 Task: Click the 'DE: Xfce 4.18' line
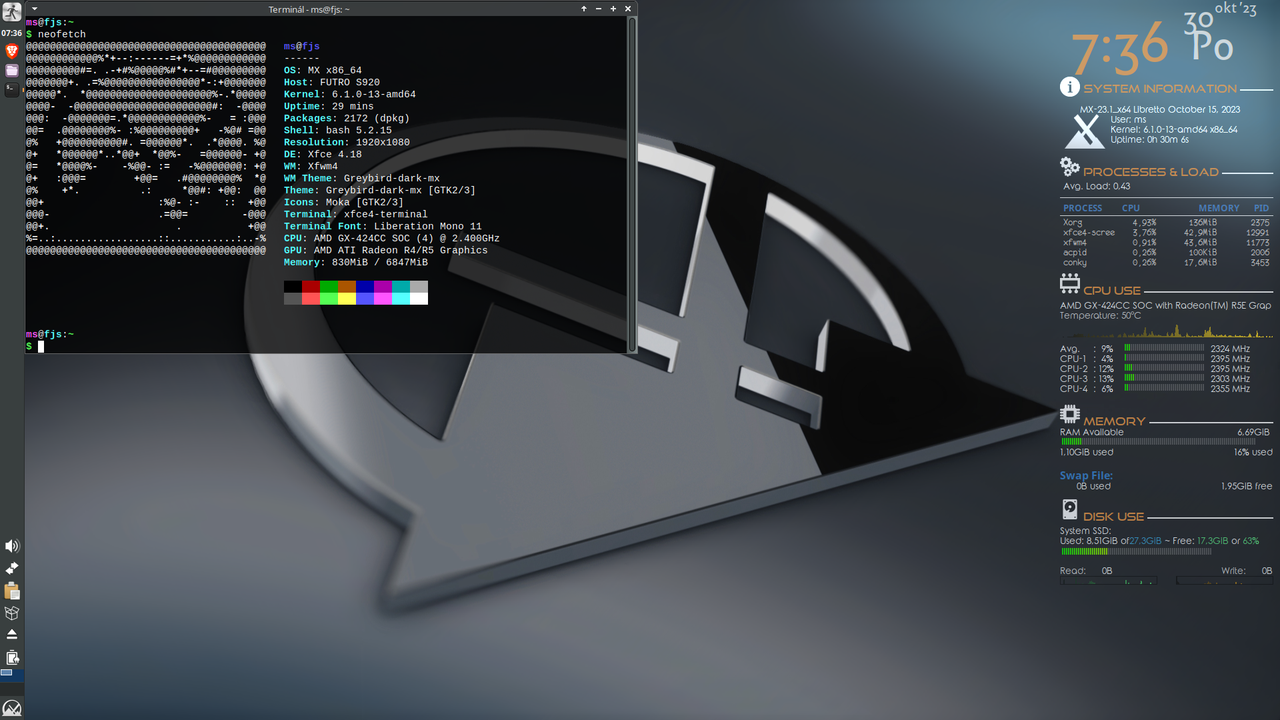point(323,154)
